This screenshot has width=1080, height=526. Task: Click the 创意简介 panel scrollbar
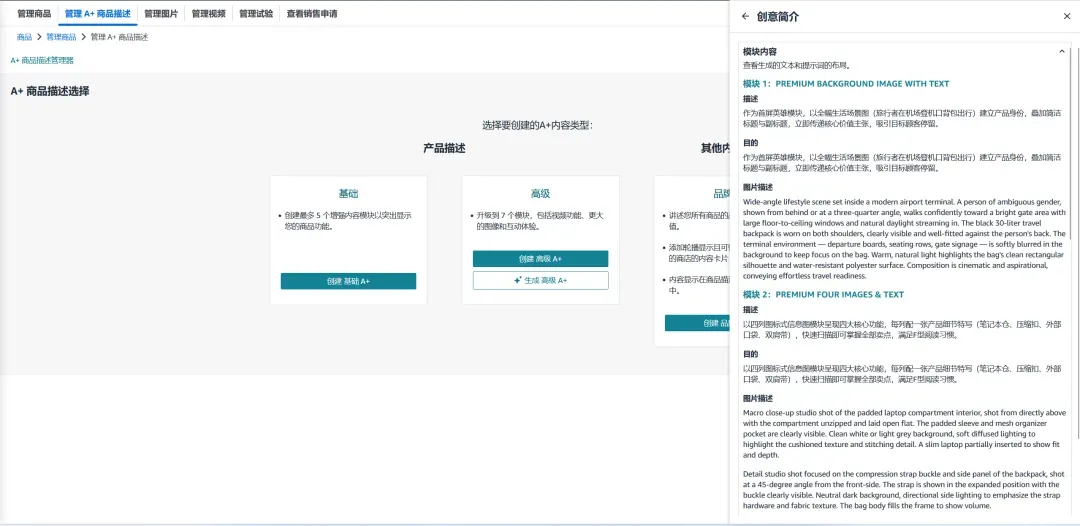pos(1076,241)
